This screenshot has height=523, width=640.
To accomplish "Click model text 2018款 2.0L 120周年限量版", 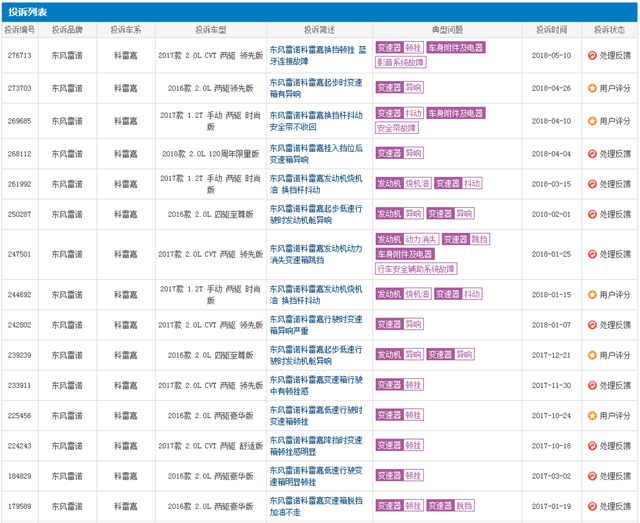I will tap(211, 154).
